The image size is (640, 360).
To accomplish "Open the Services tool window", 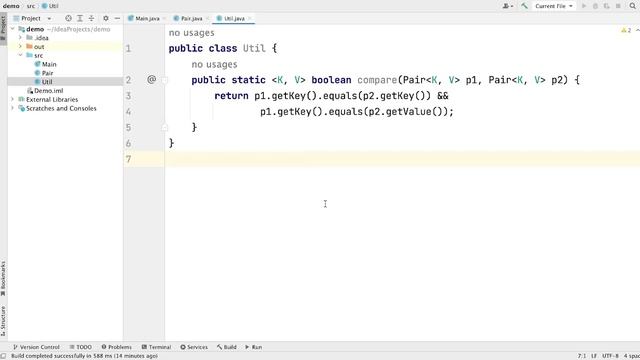I will 194,347.
